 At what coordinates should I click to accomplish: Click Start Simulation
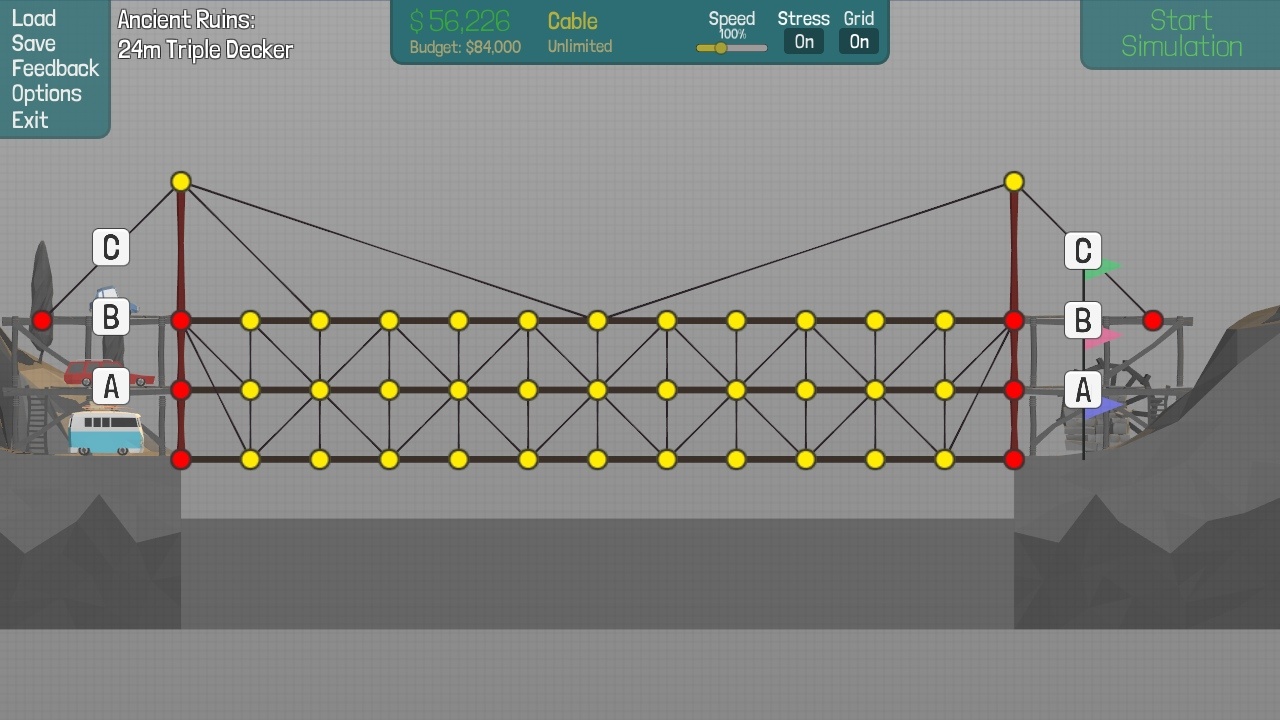coord(1181,33)
